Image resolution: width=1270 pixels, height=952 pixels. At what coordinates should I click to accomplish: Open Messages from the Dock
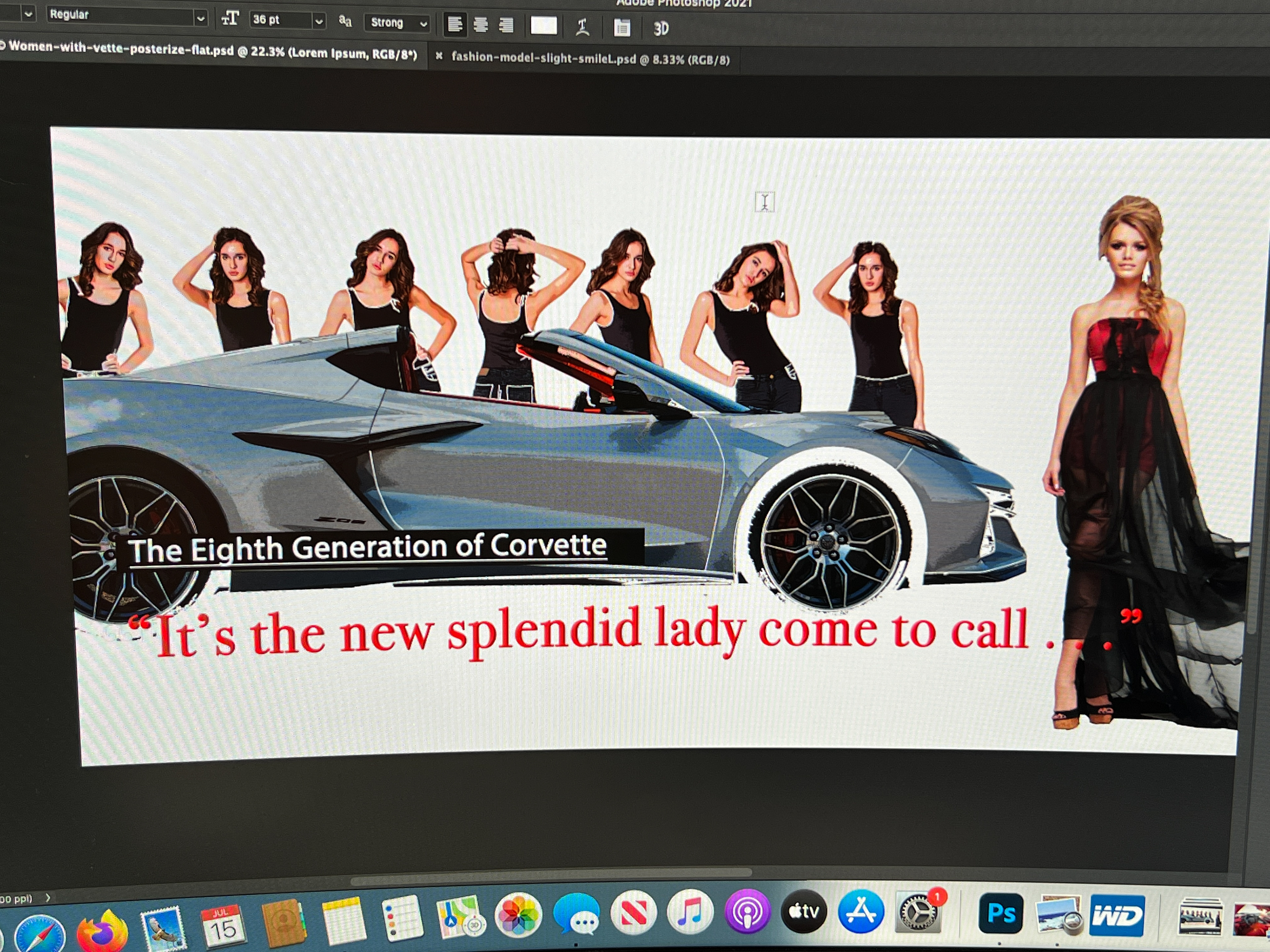pos(576,915)
